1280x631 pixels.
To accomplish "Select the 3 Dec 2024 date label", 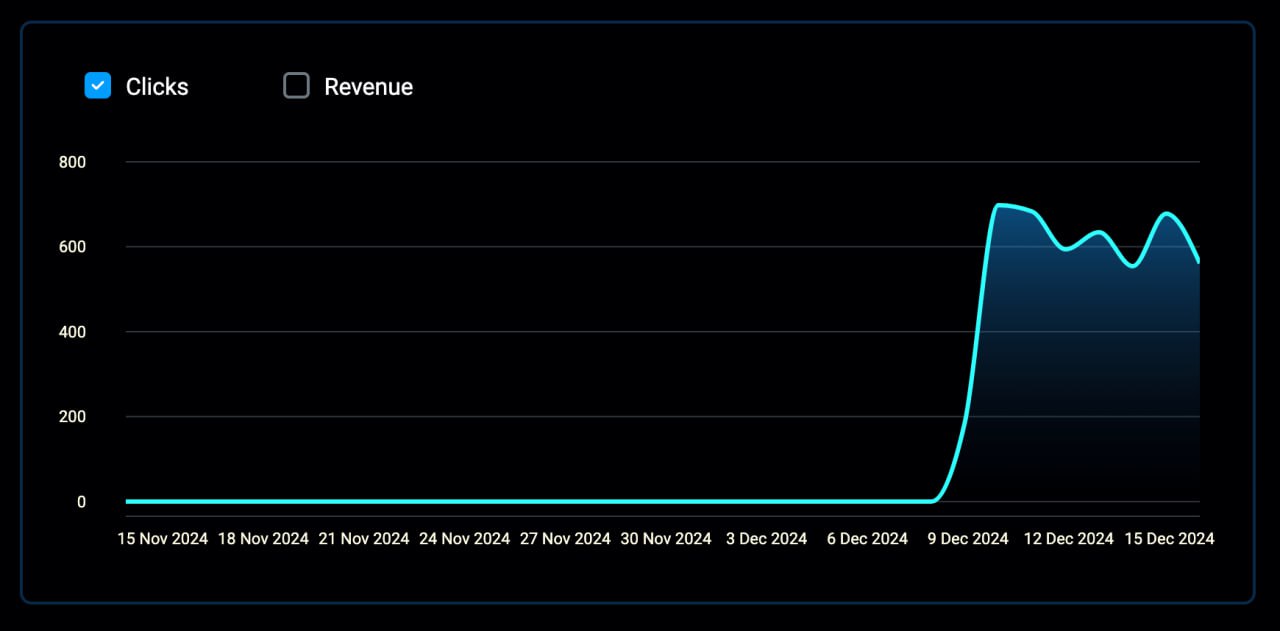I will 766,539.
